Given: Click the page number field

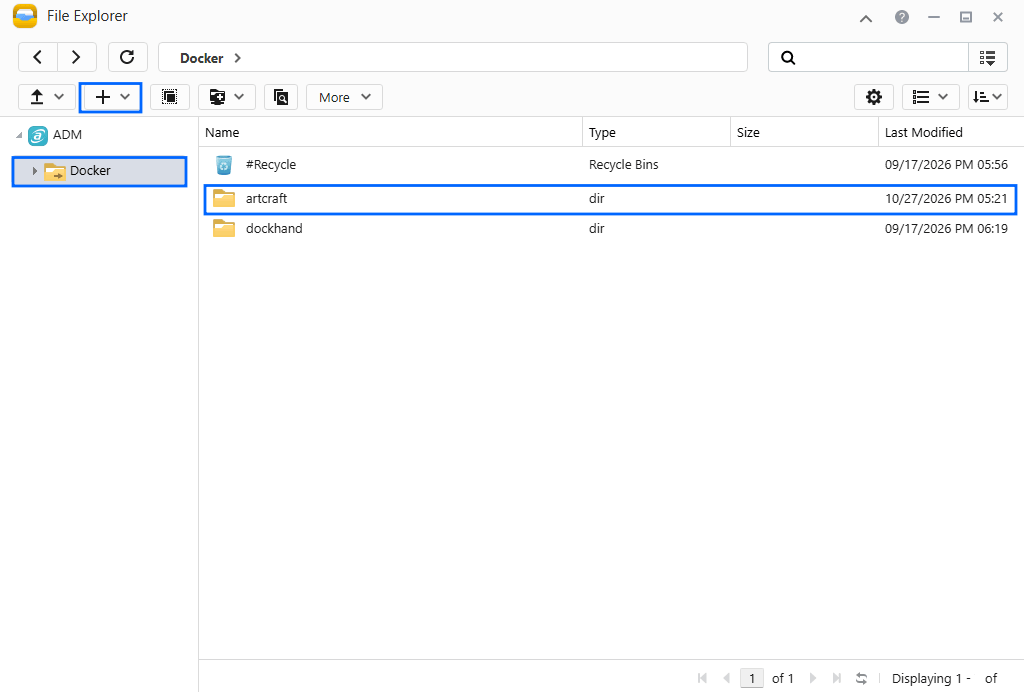Looking at the screenshot, I should 752,678.
